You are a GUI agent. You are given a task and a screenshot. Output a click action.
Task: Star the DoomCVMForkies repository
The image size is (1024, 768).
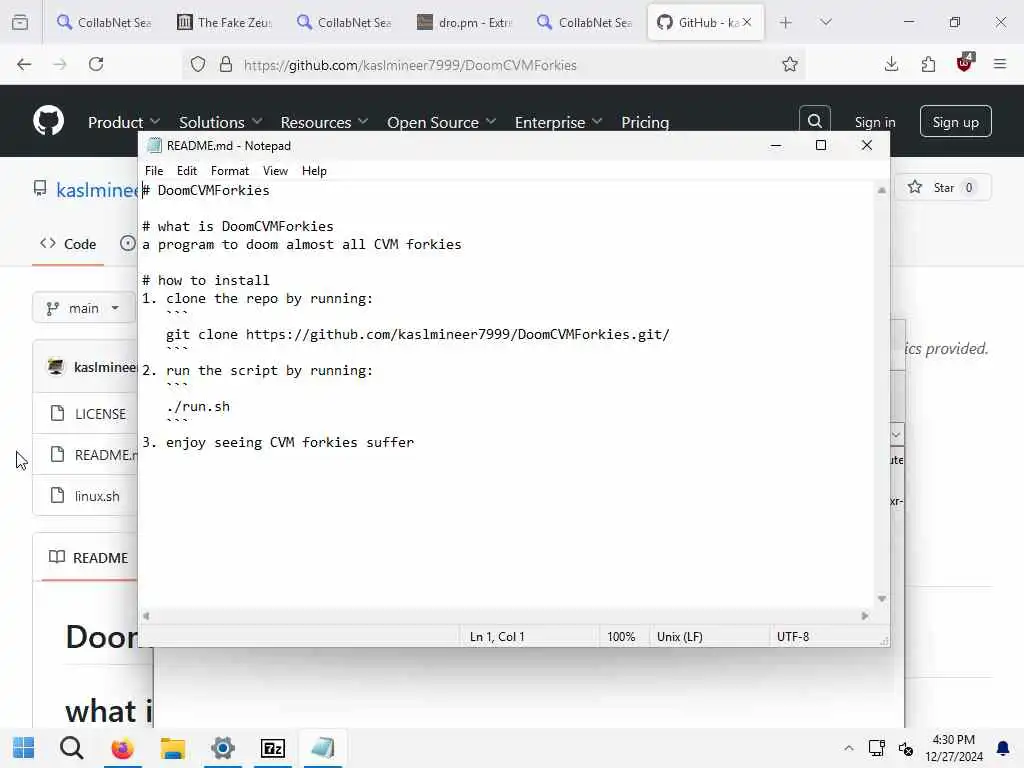click(942, 187)
